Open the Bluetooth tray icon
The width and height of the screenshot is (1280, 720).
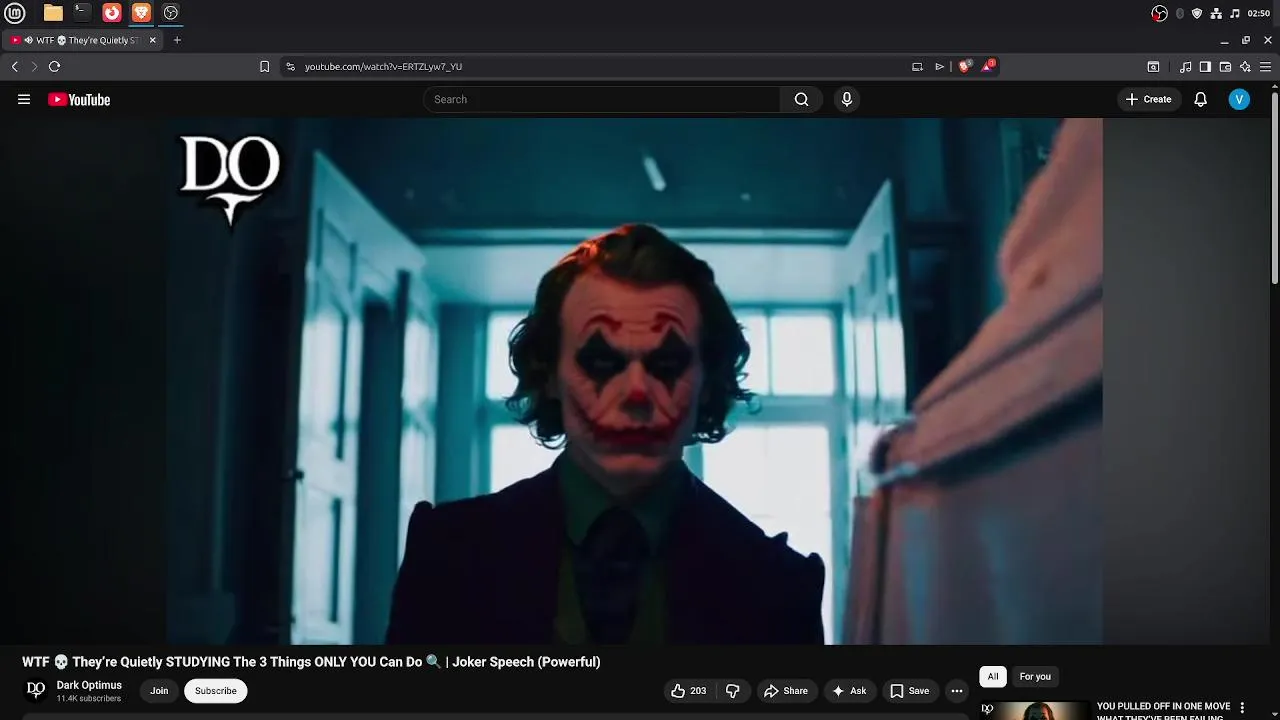(1180, 13)
